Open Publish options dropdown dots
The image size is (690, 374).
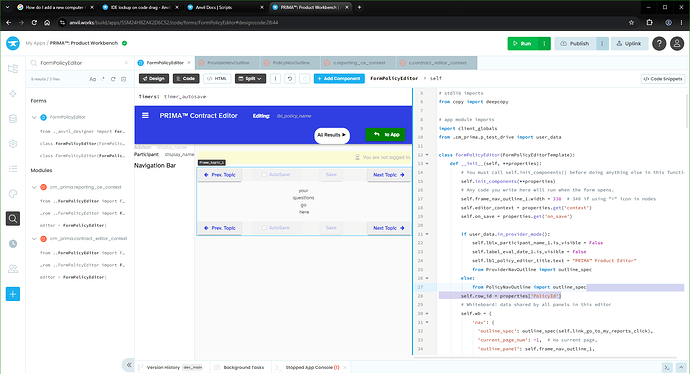(x=602, y=44)
